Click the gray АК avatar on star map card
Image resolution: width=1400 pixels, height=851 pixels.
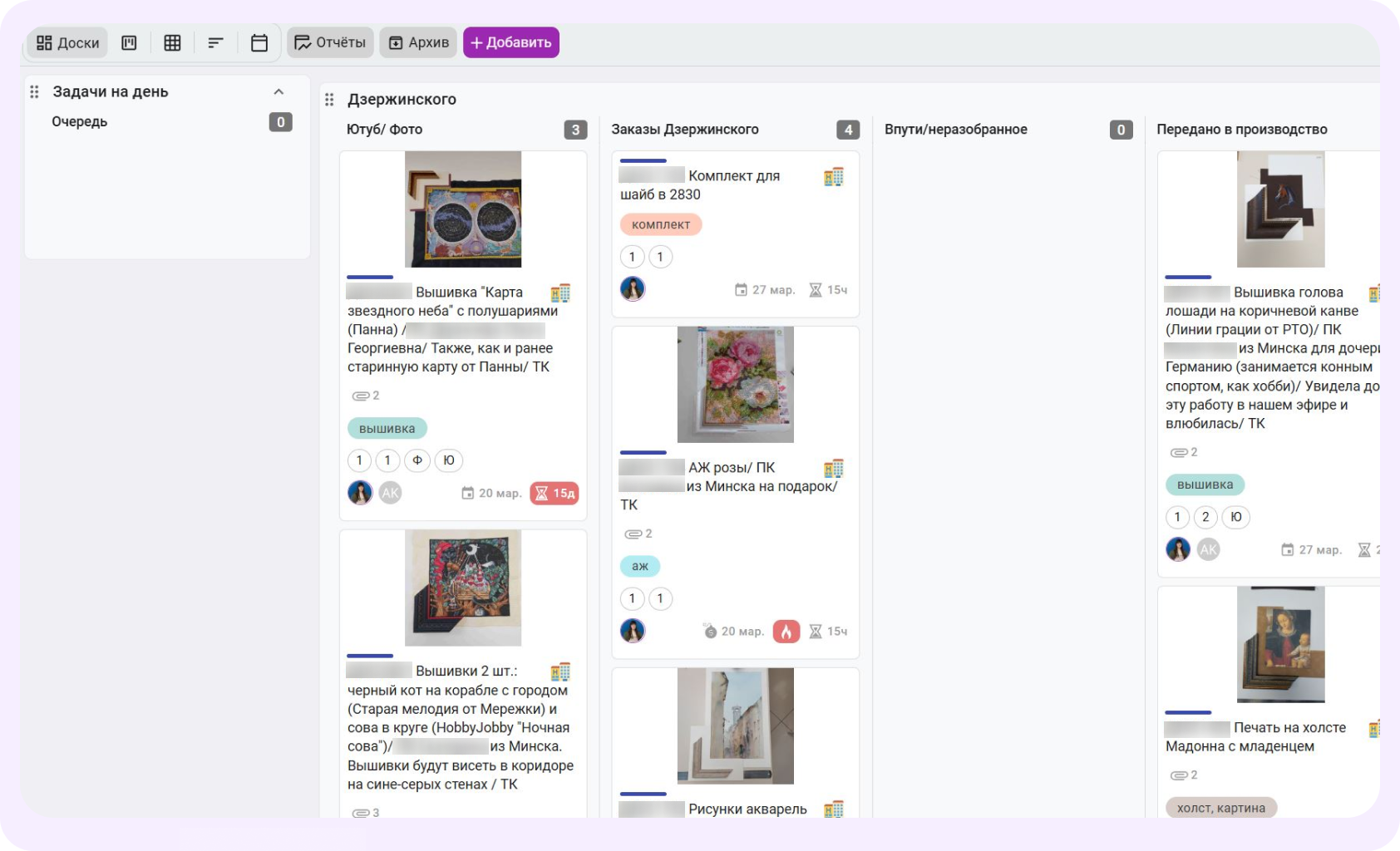[x=390, y=493]
